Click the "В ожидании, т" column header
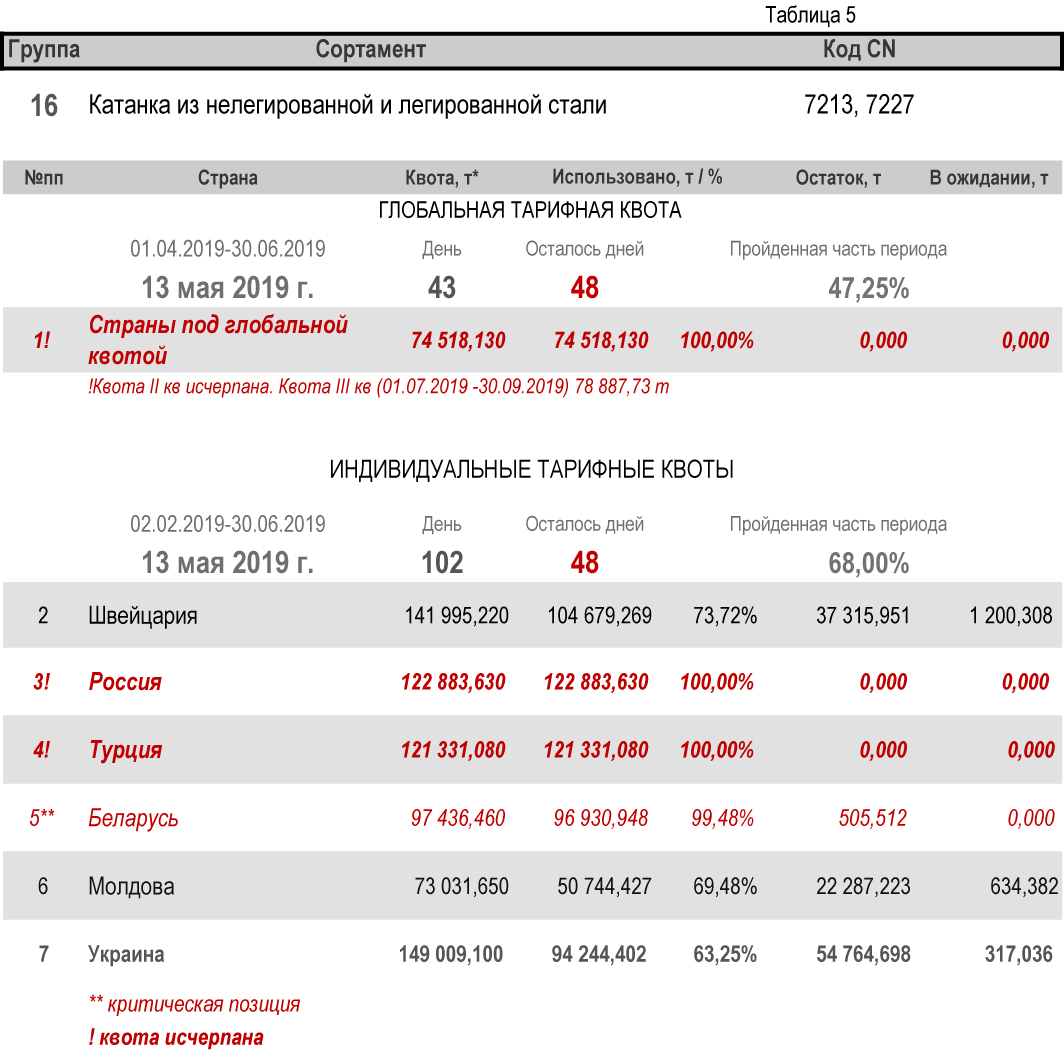Image resolution: width=1064 pixels, height=1055 pixels. [988, 178]
